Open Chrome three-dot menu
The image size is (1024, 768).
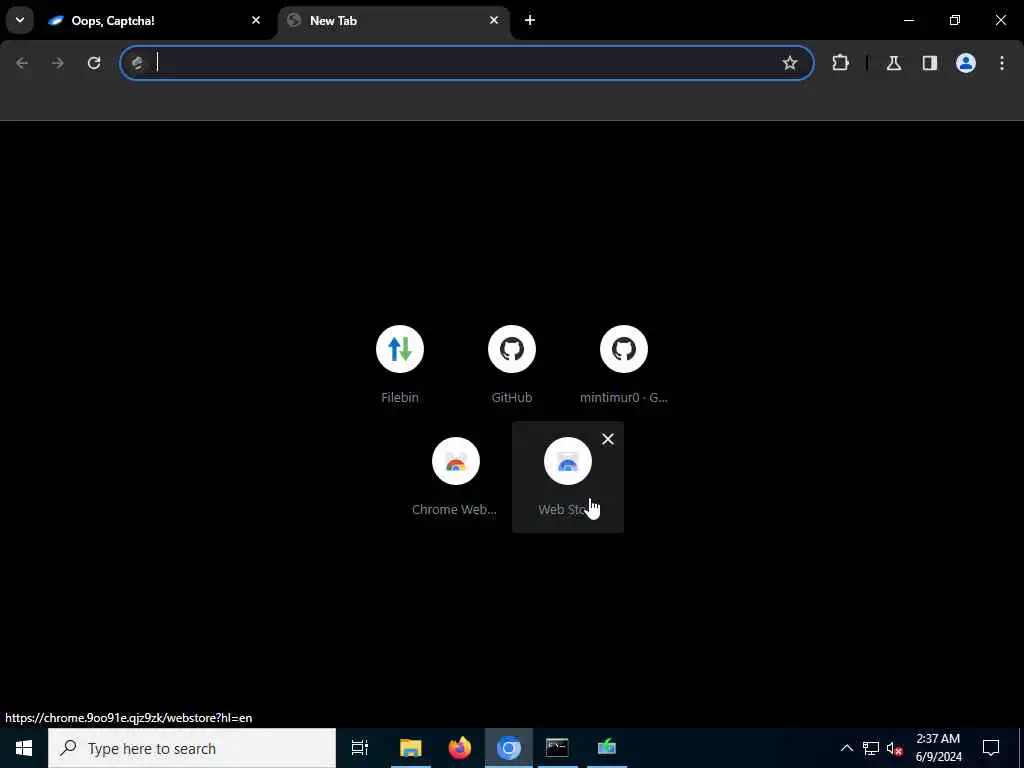[x=1002, y=63]
